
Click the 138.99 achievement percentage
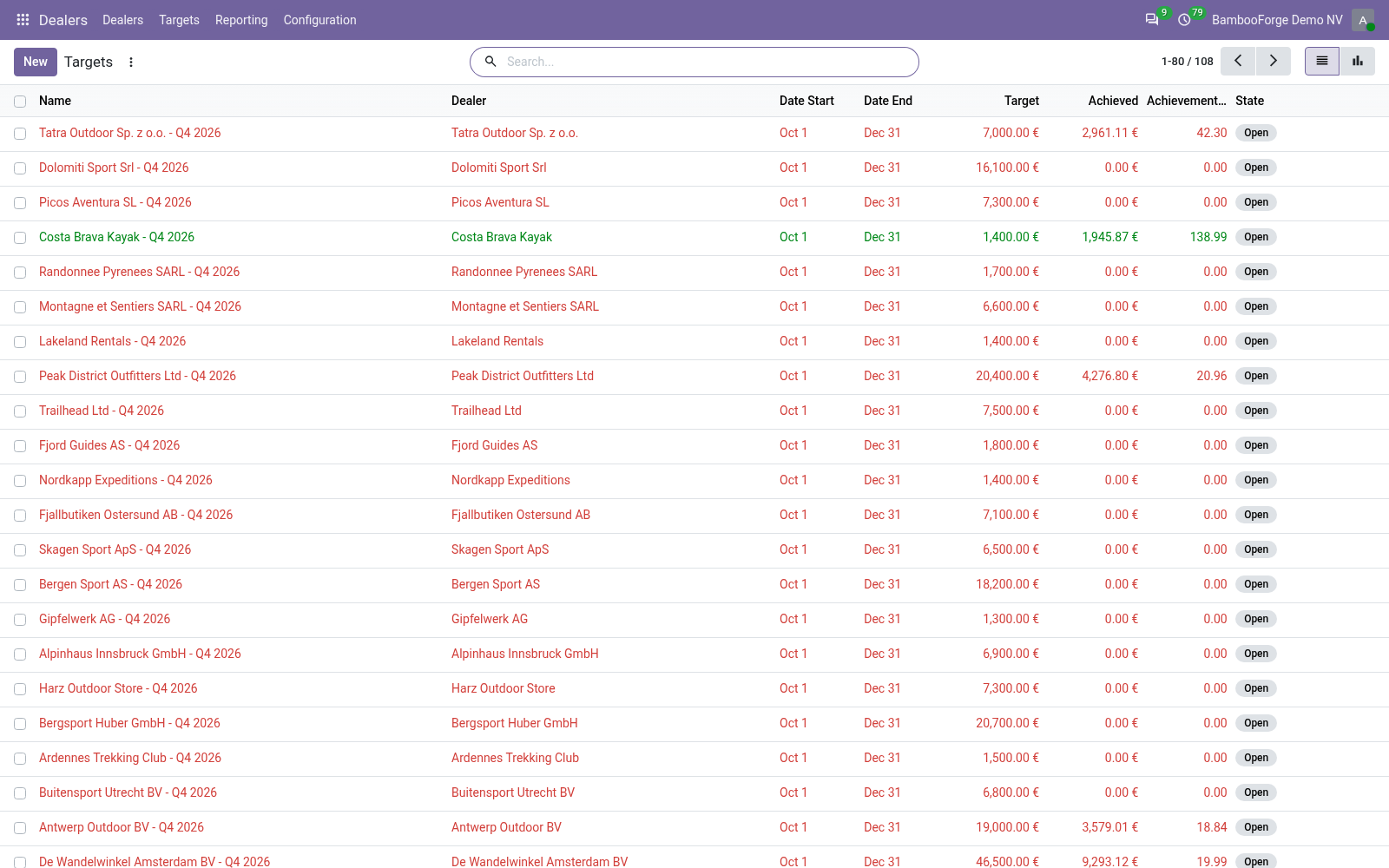[1208, 237]
